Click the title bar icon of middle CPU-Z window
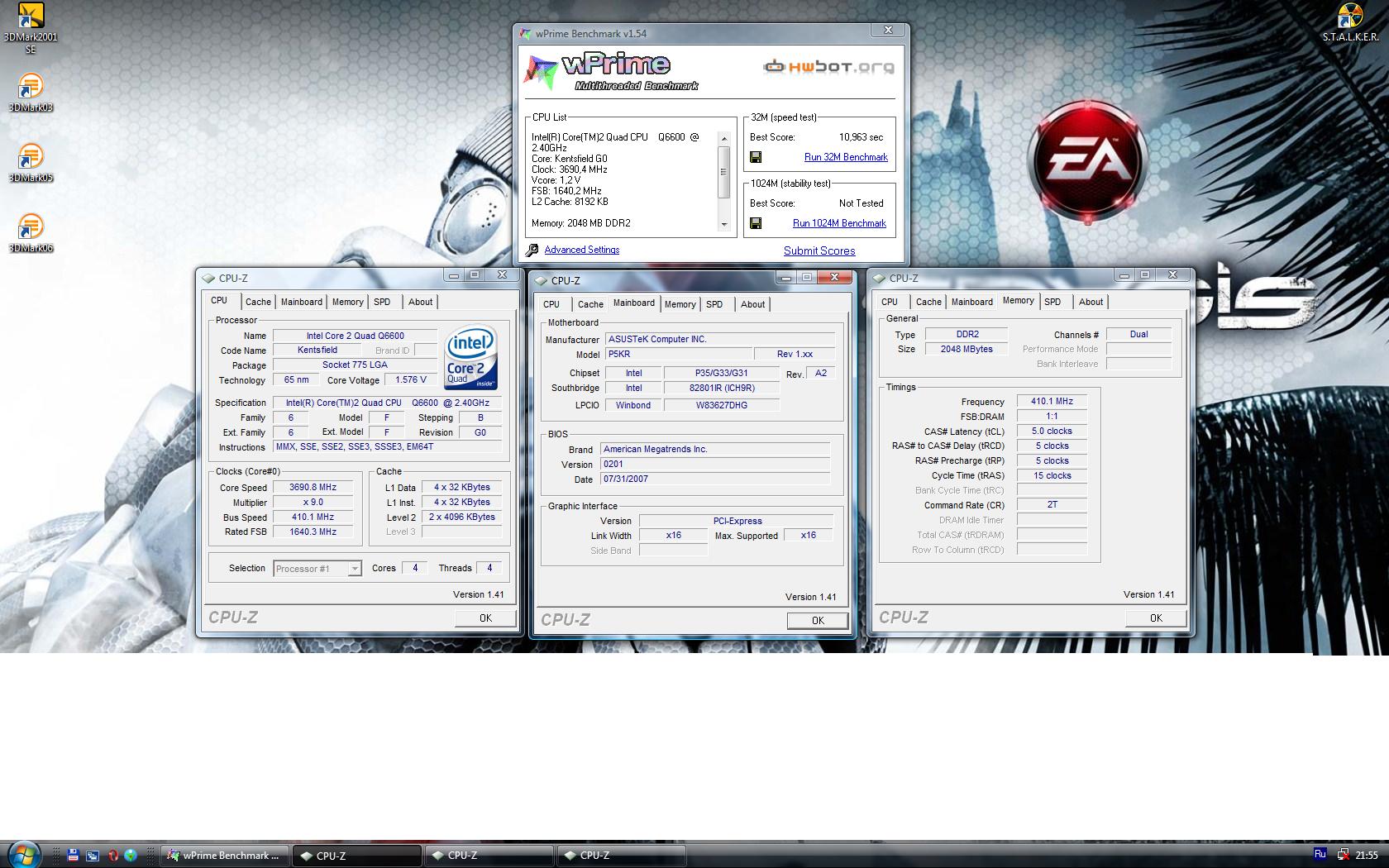The height and width of the screenshot is (868, 1389). coord(541,281)
